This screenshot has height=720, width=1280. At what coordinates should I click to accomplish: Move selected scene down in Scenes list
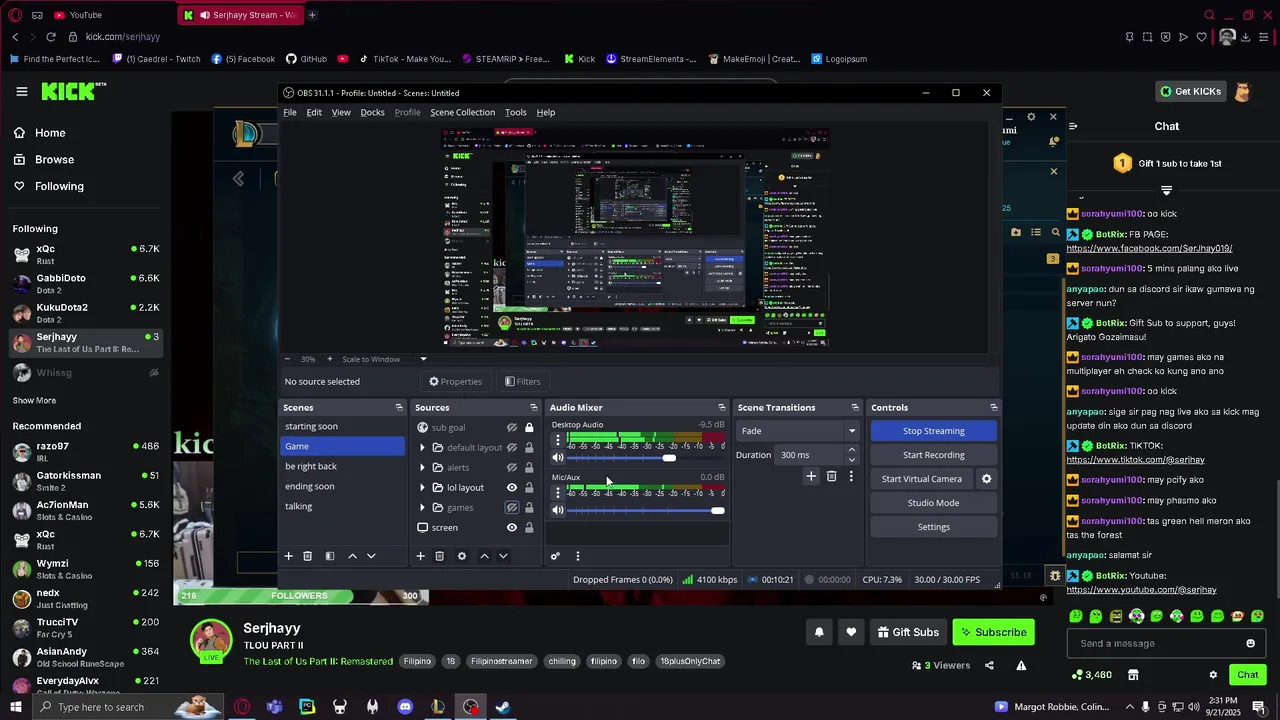click(371, 556)
